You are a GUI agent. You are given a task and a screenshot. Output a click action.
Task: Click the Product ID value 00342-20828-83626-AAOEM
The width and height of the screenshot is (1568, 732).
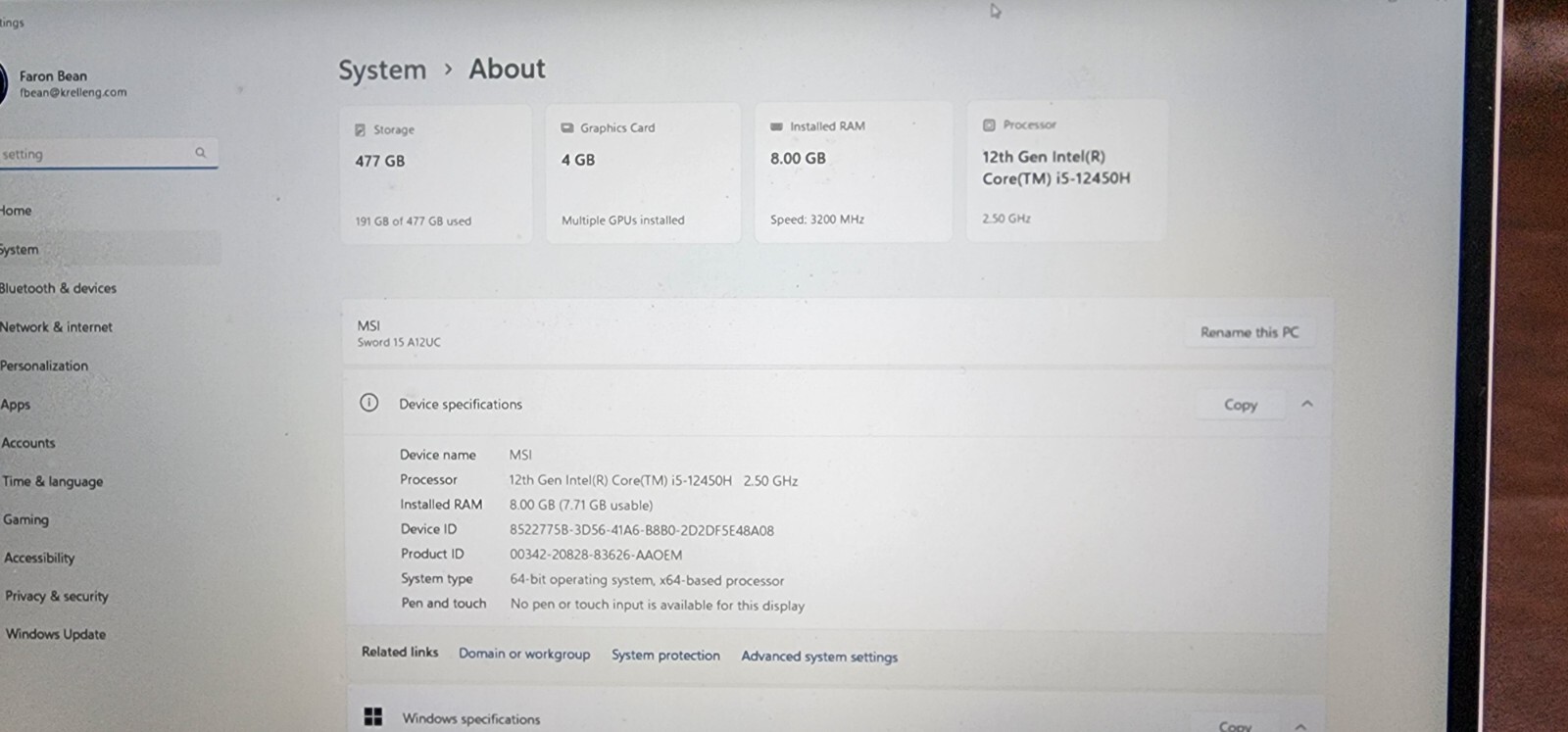click(x=596, y=555)
